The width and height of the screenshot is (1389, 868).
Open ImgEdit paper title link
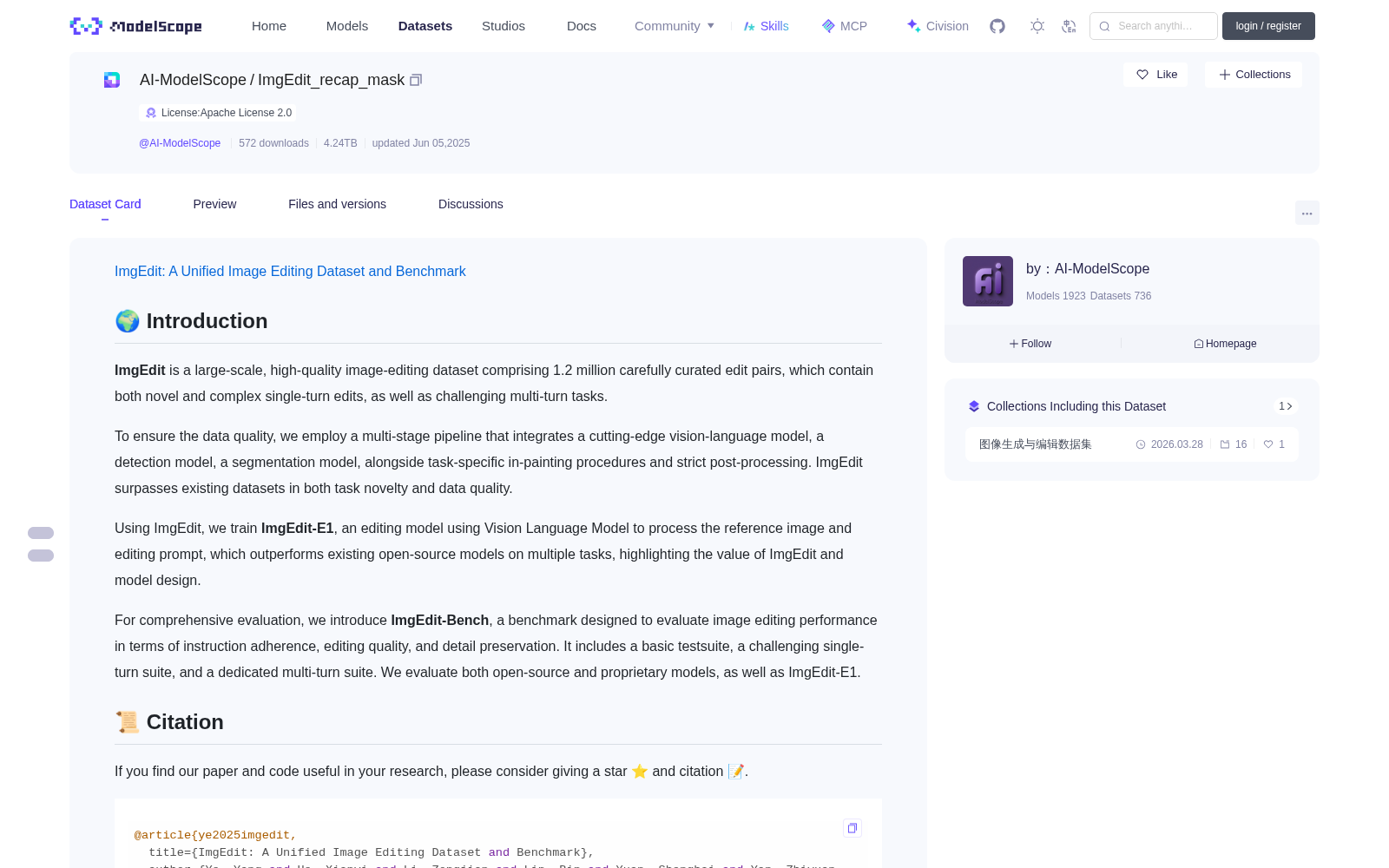point(290,272)
